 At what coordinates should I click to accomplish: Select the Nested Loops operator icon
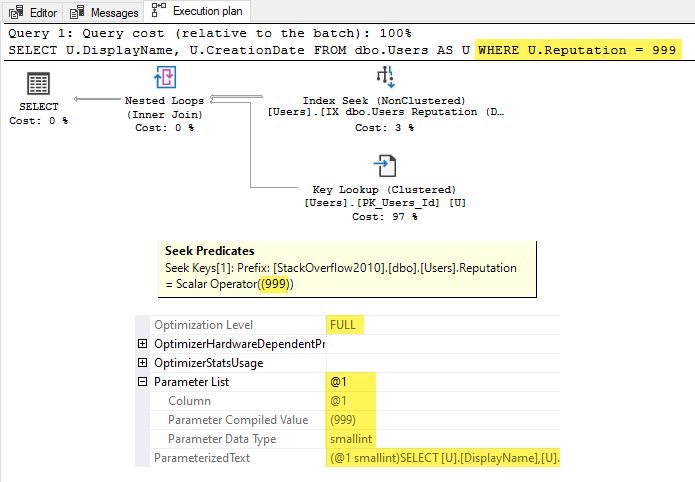(x=165, y=77)
